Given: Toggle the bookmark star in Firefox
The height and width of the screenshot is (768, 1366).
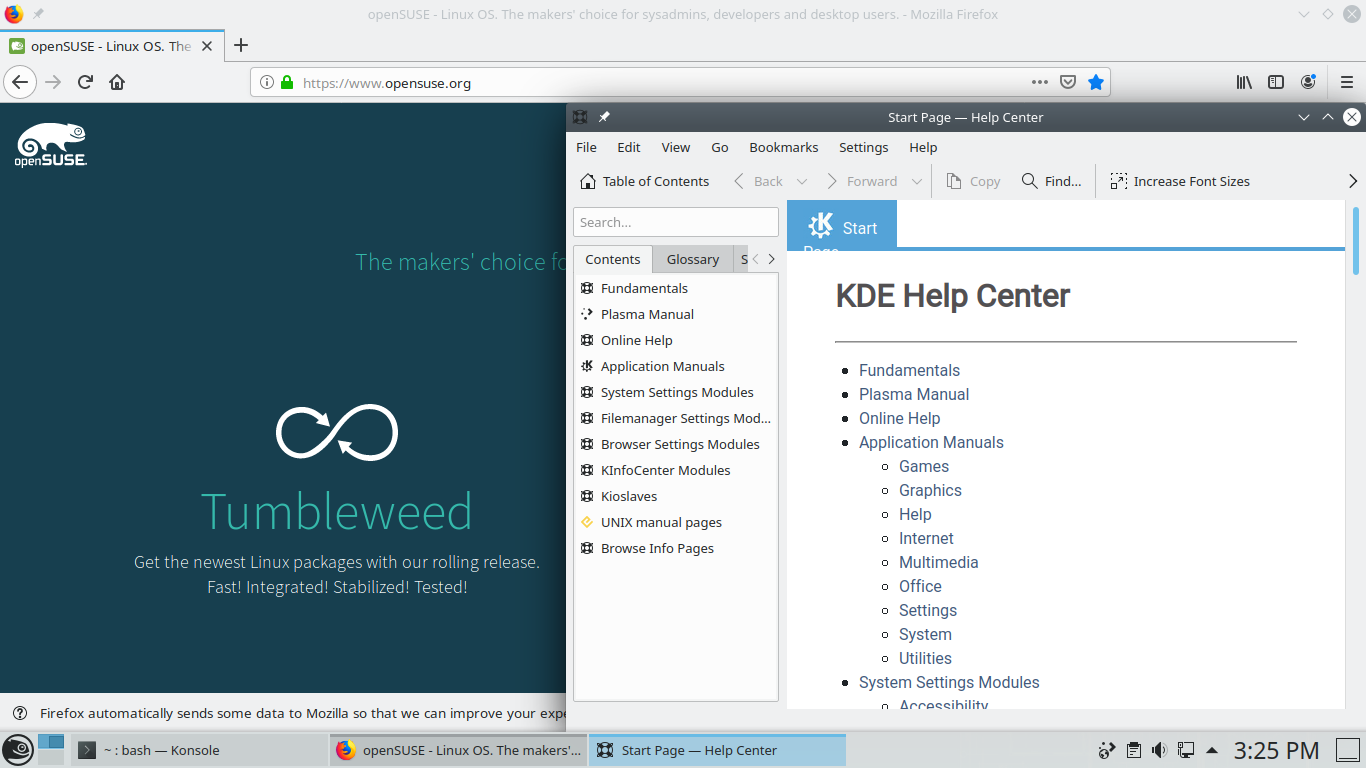Looking at the screenshot, I should (1096, 82).
